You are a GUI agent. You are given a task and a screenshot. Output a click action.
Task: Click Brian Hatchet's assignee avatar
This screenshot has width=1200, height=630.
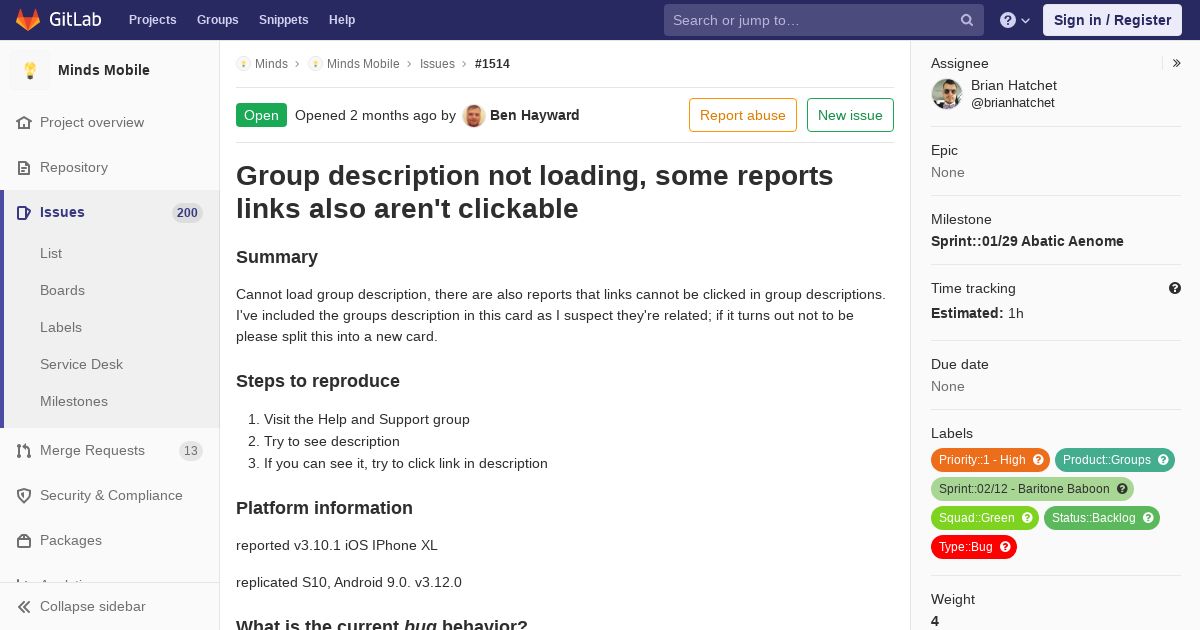click(x=947, y=94)
